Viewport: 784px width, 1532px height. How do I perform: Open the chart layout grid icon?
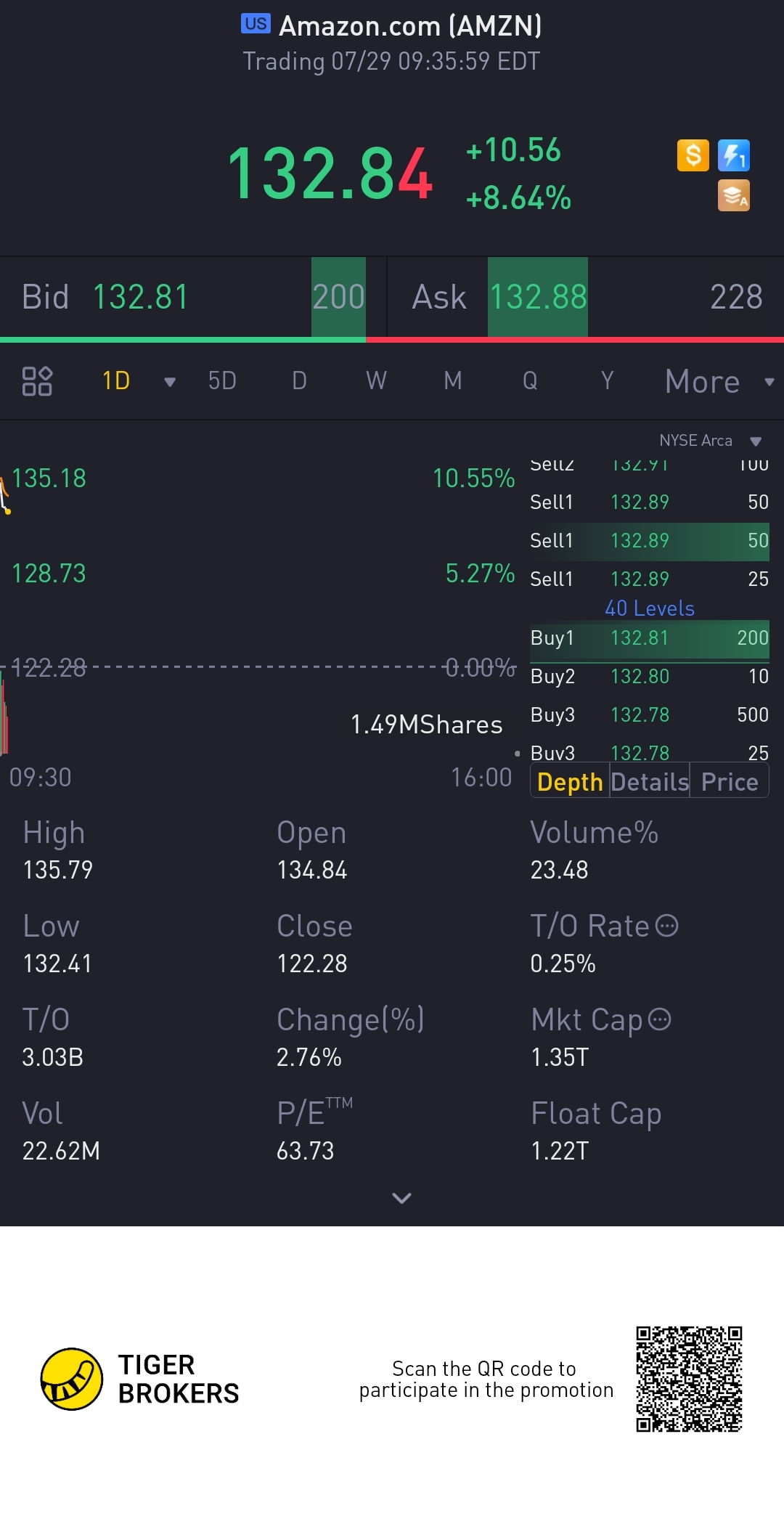[x=37, y=381]
